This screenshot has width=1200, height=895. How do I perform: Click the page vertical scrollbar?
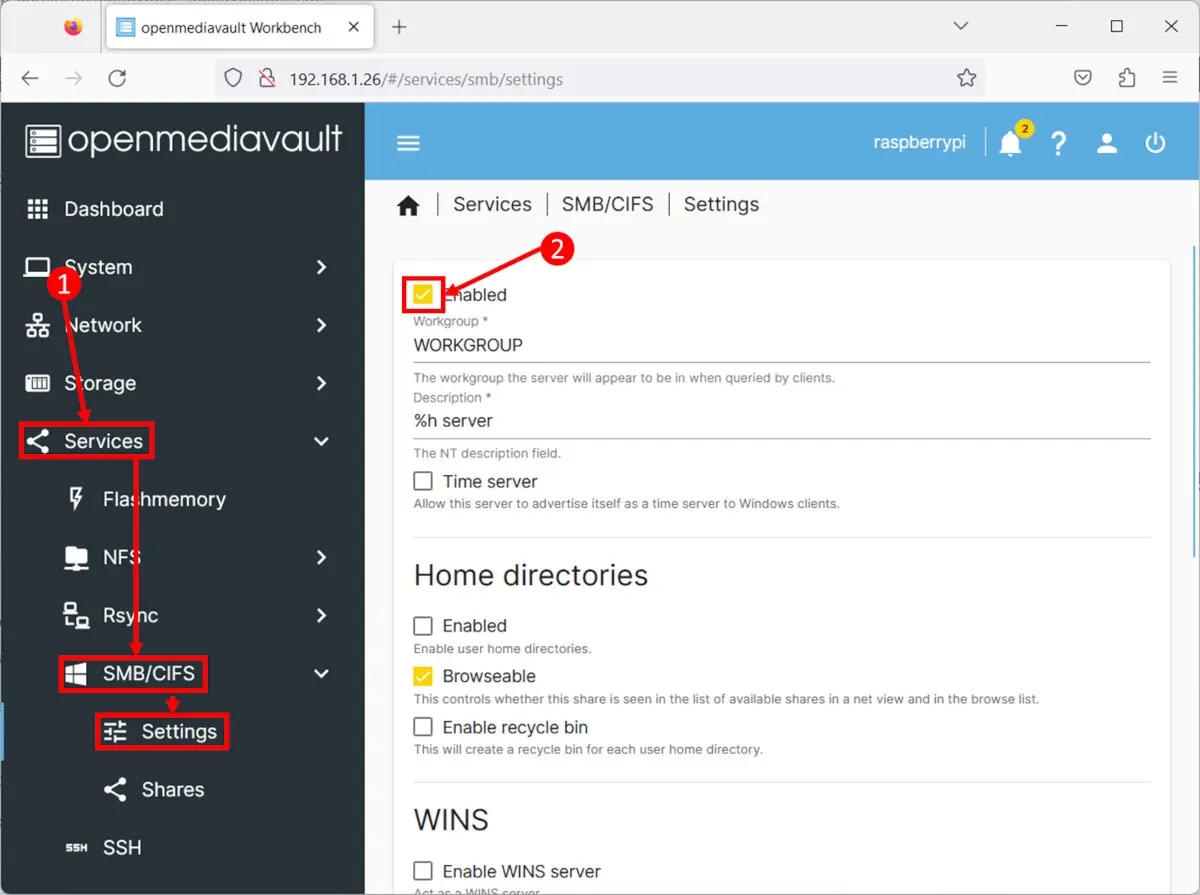[1194, 400]
